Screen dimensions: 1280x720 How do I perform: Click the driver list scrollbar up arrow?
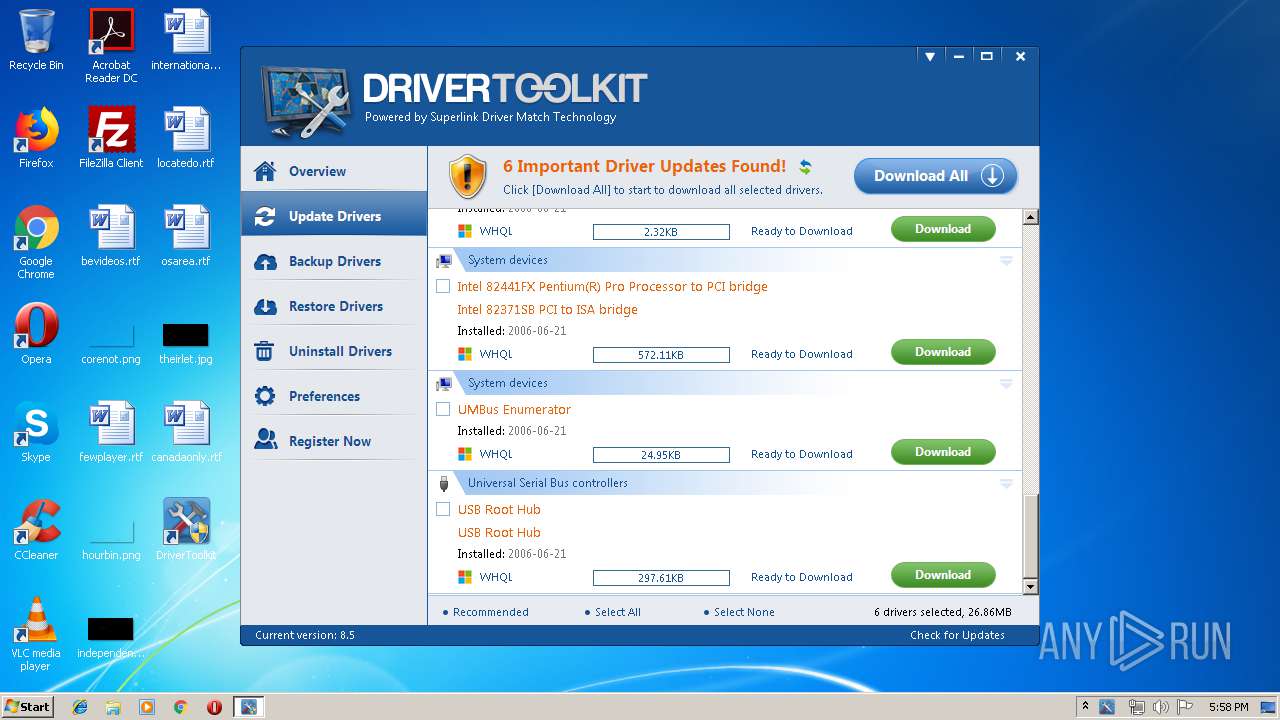(1030, 217)
